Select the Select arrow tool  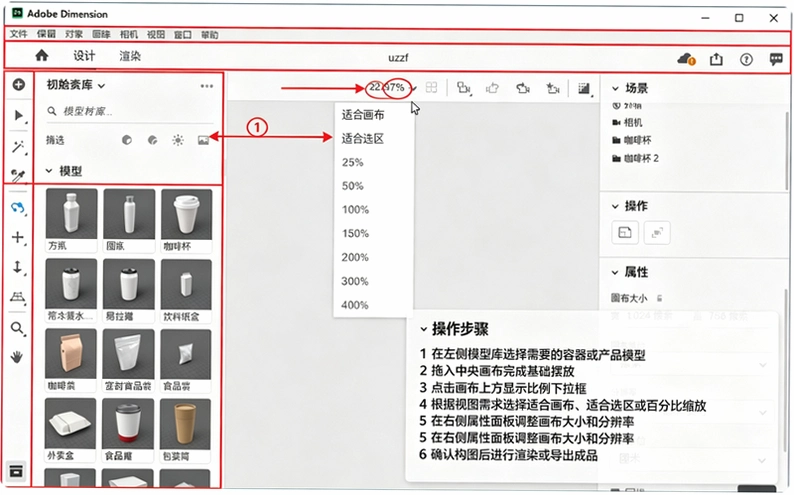[18, 116]
